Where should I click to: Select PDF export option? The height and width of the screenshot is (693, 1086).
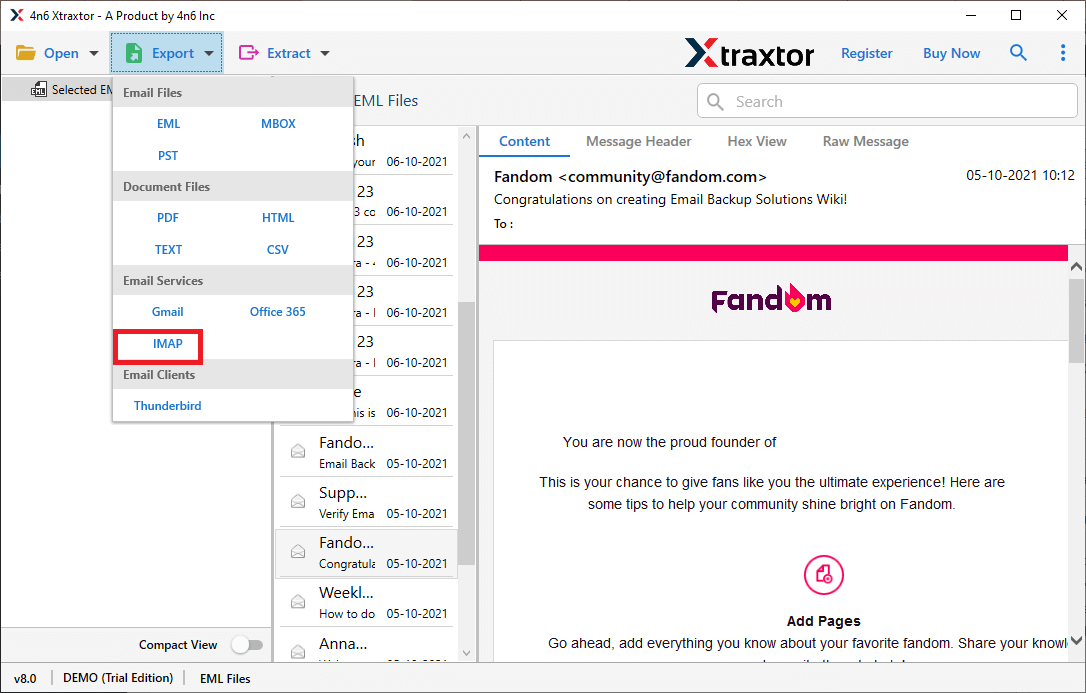pyautogui.click(x=168, y=217)
